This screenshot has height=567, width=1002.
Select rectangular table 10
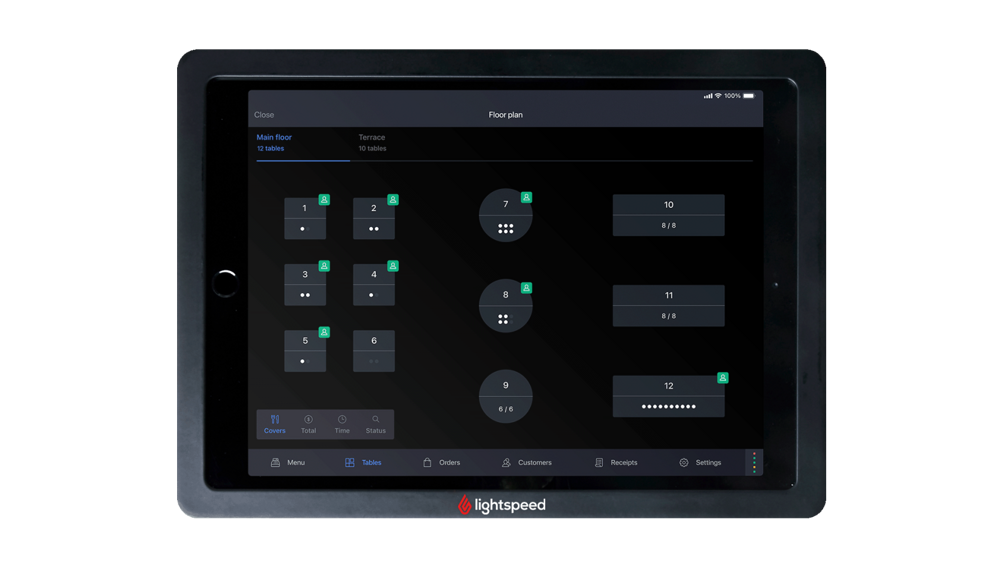tap(668, 215)
